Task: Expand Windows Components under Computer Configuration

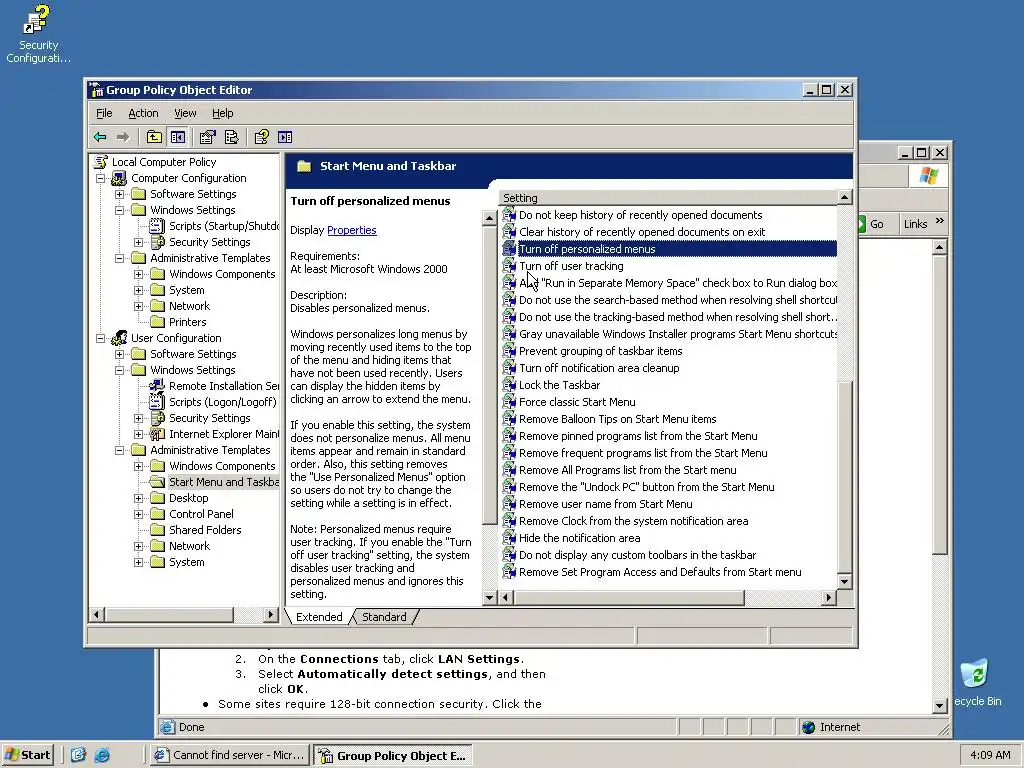Action: (138, 274)
